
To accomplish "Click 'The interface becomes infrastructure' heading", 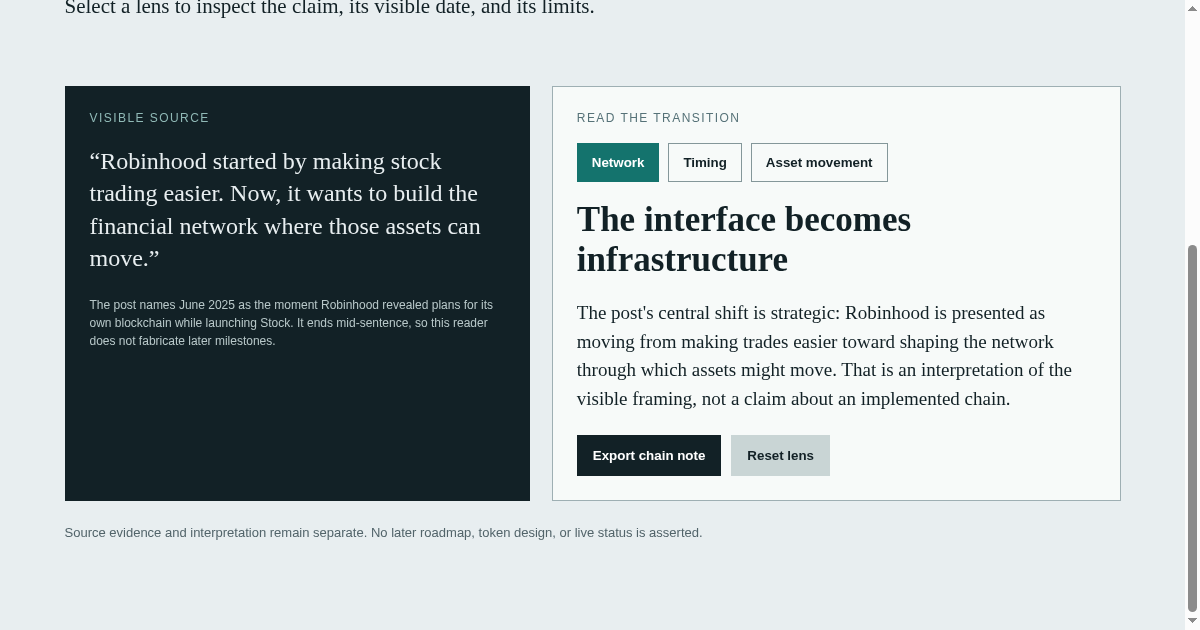I will coord(743,239).
